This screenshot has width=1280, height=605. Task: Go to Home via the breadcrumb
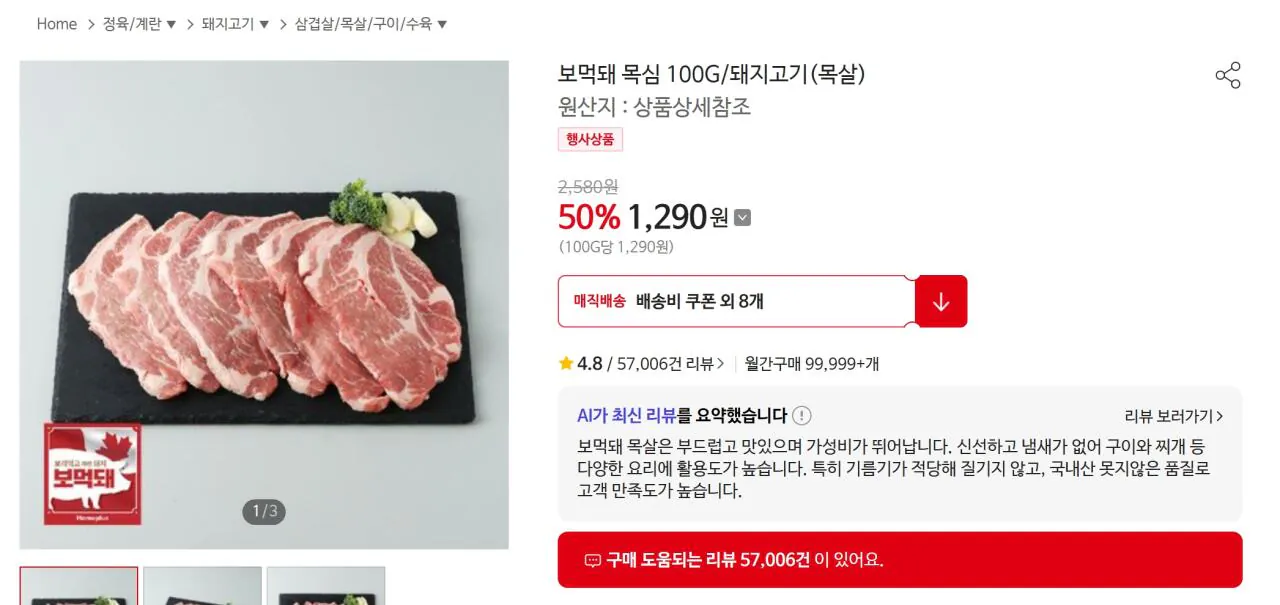(x=56, y=24)
